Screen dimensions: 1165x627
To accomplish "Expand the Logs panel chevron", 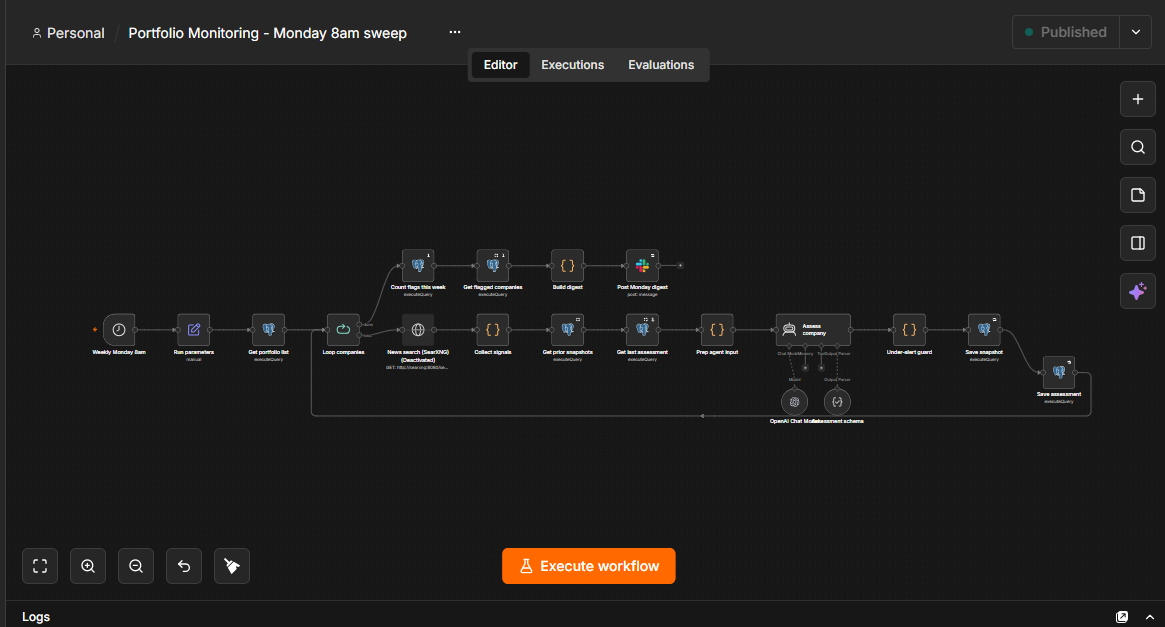I will [1149, 617].
